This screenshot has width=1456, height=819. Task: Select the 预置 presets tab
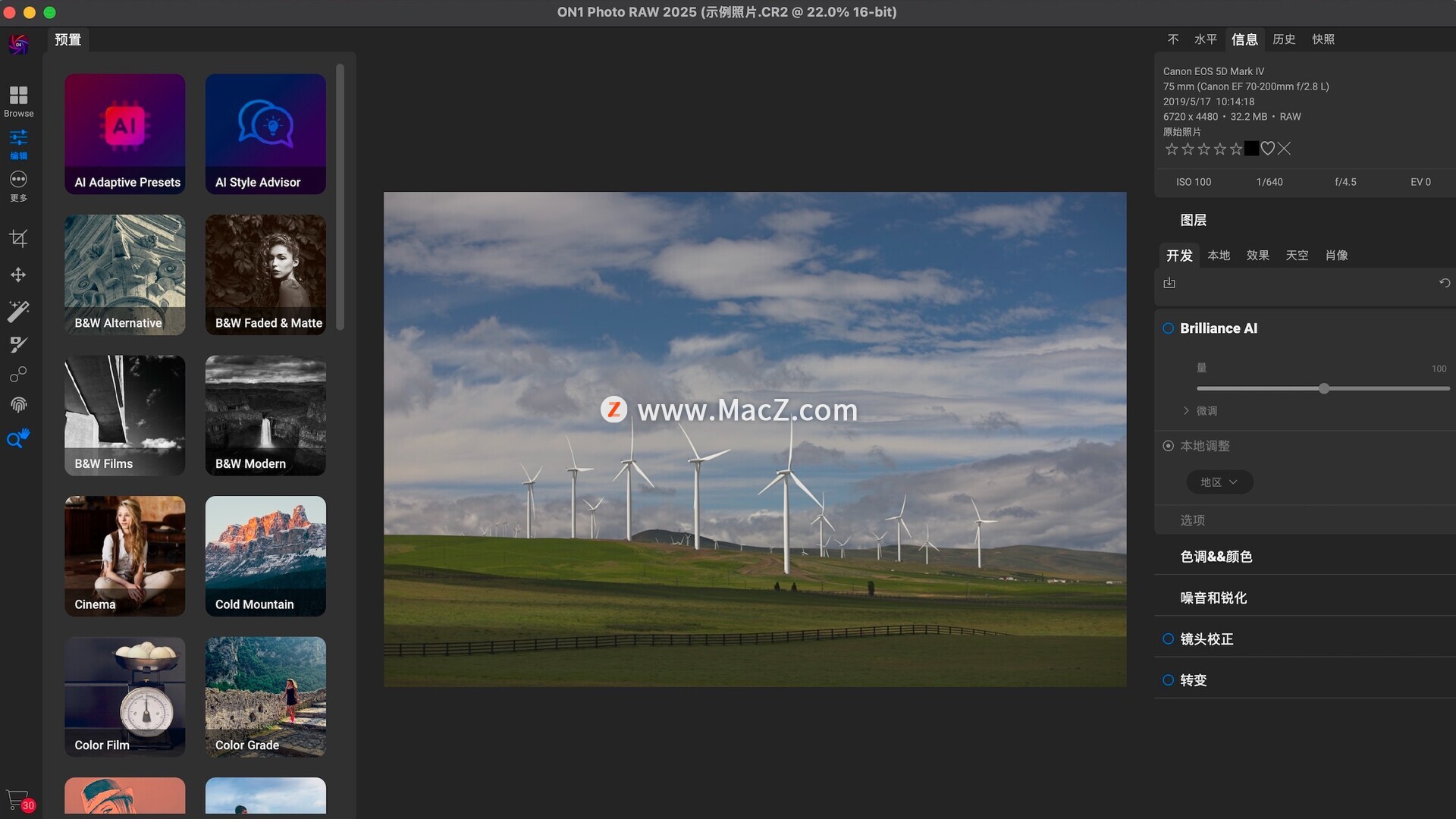point(67,39)
